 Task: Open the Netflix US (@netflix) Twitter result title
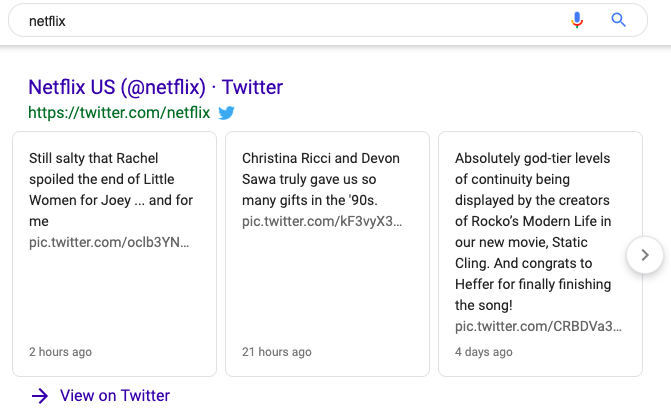tap(155, 87)
